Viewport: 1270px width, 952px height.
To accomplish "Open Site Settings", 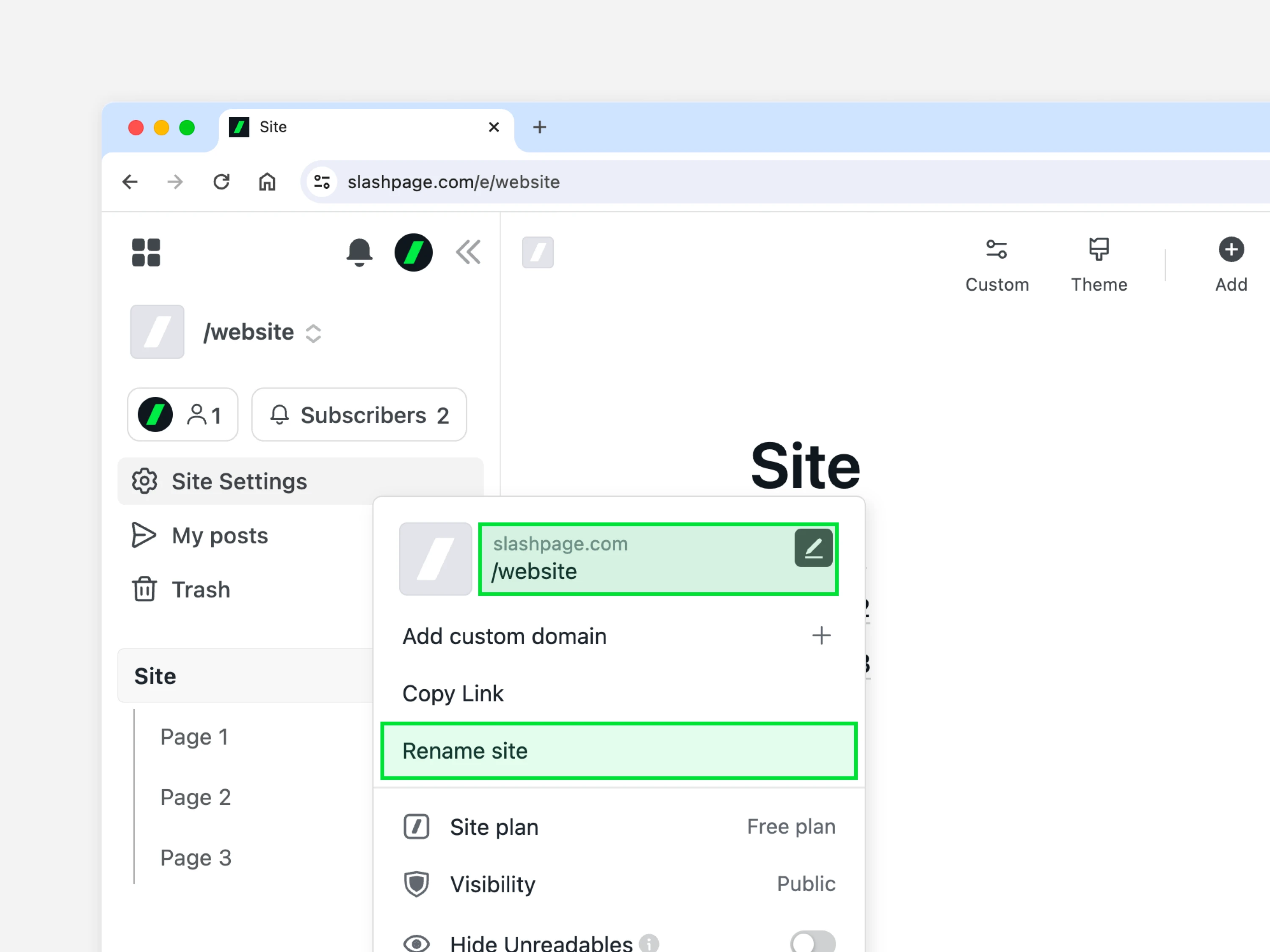I will [x=300, y=481].
